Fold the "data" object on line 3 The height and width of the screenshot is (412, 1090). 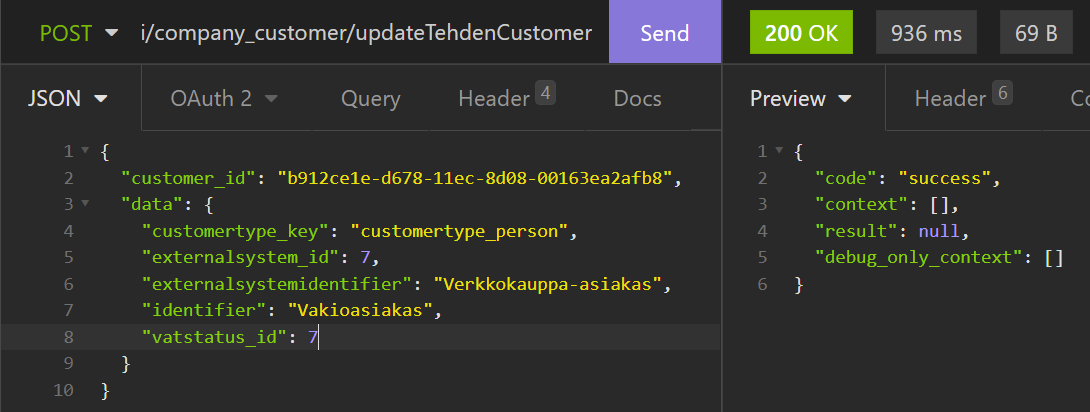(x=84, y=205)
